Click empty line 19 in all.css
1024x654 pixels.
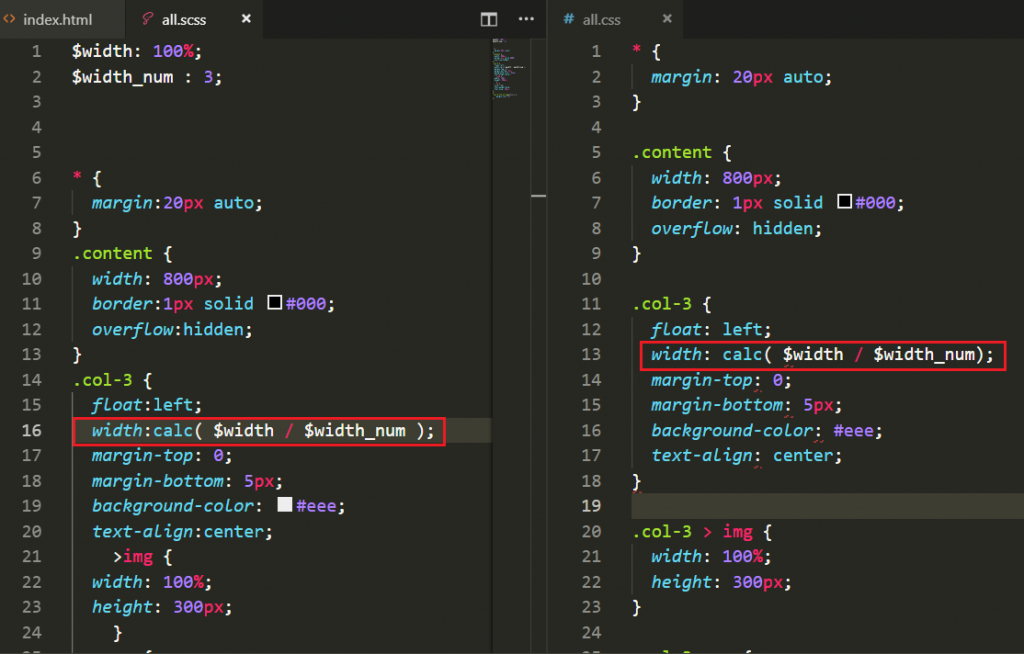(x=827, y=506)
